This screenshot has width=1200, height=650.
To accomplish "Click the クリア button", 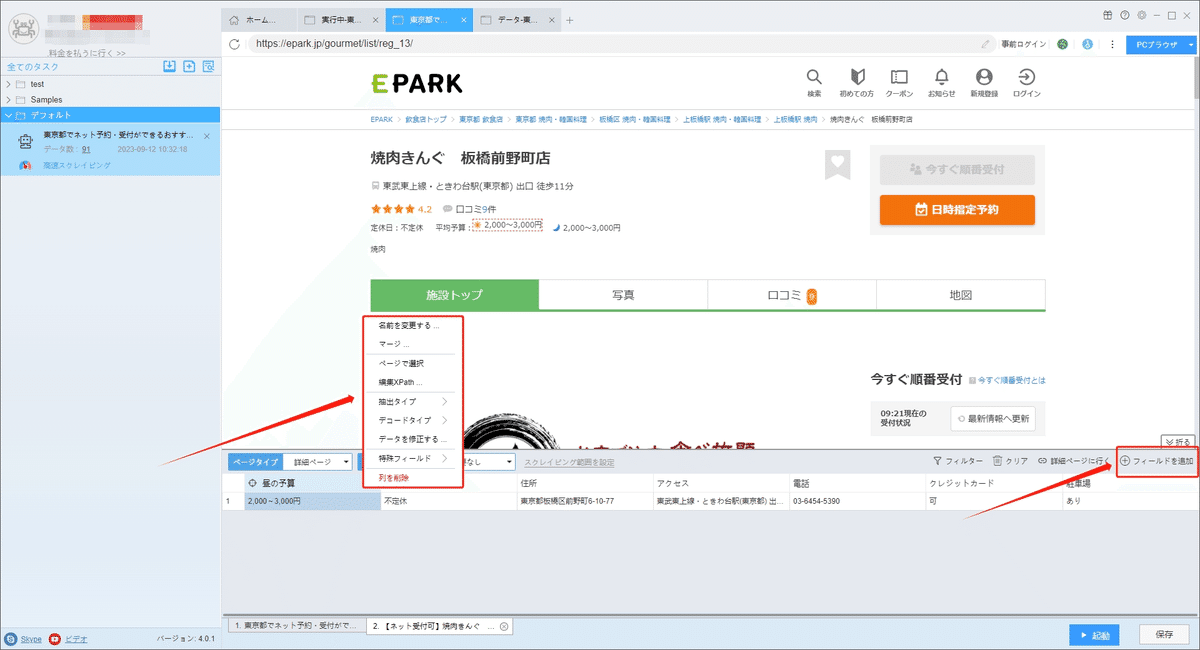I will [1010, 461].
